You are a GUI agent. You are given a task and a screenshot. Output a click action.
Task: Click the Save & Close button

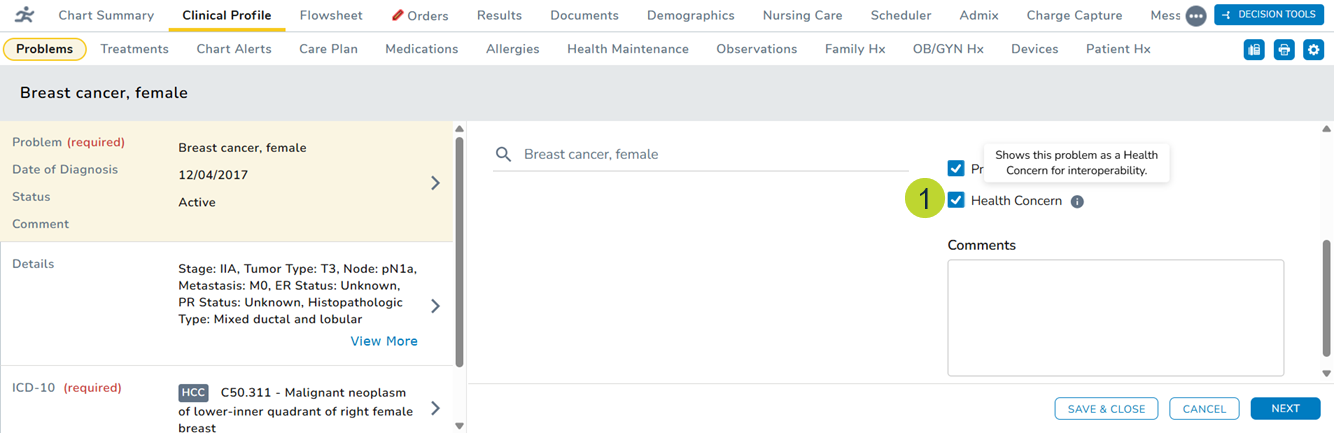[1106, 408]
